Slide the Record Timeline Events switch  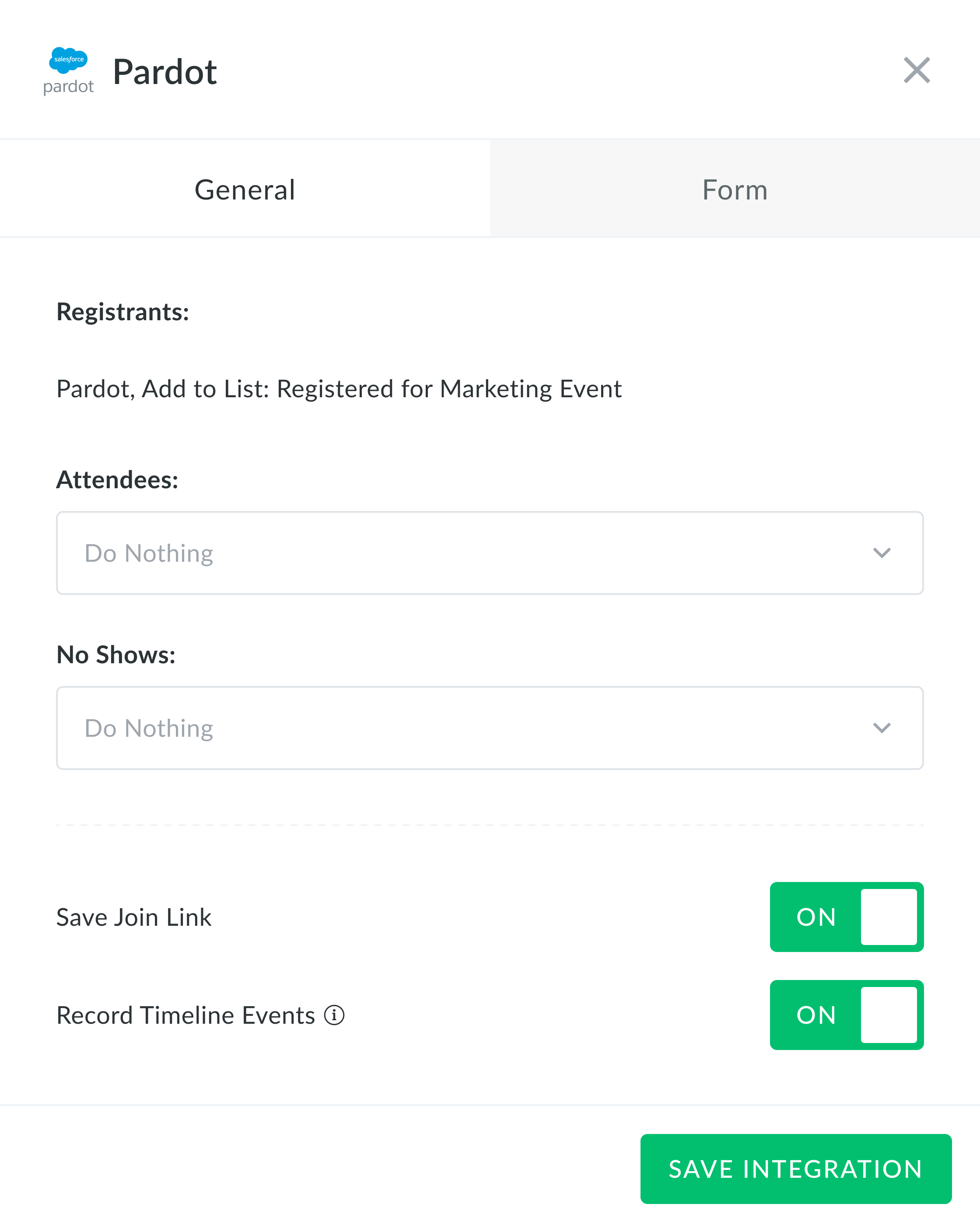pyautogui.click(x=846, y=1015)
